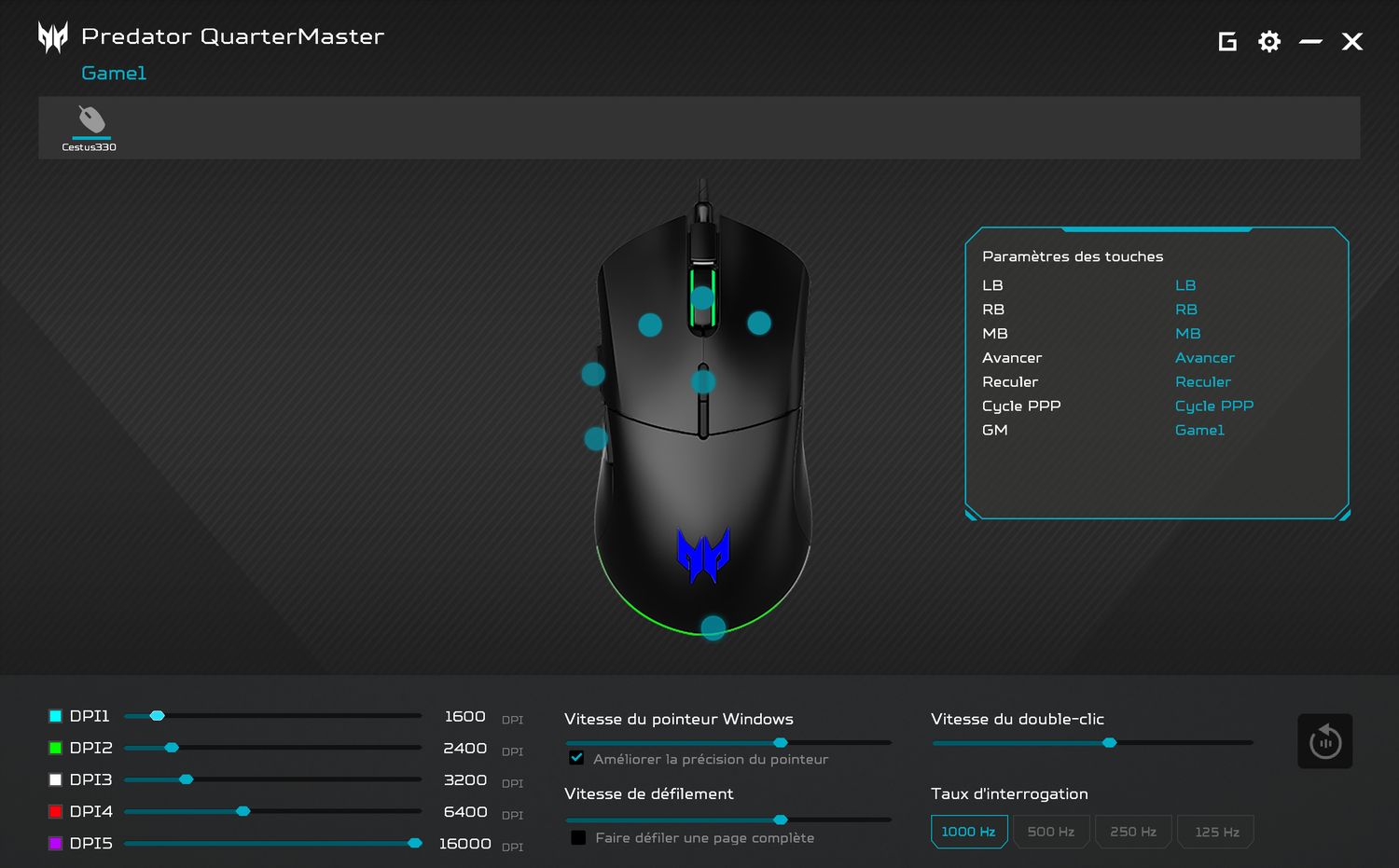Minimize the QuarterMaster window
This screenshot has width=1399, height=868.
pos(1310,41)
